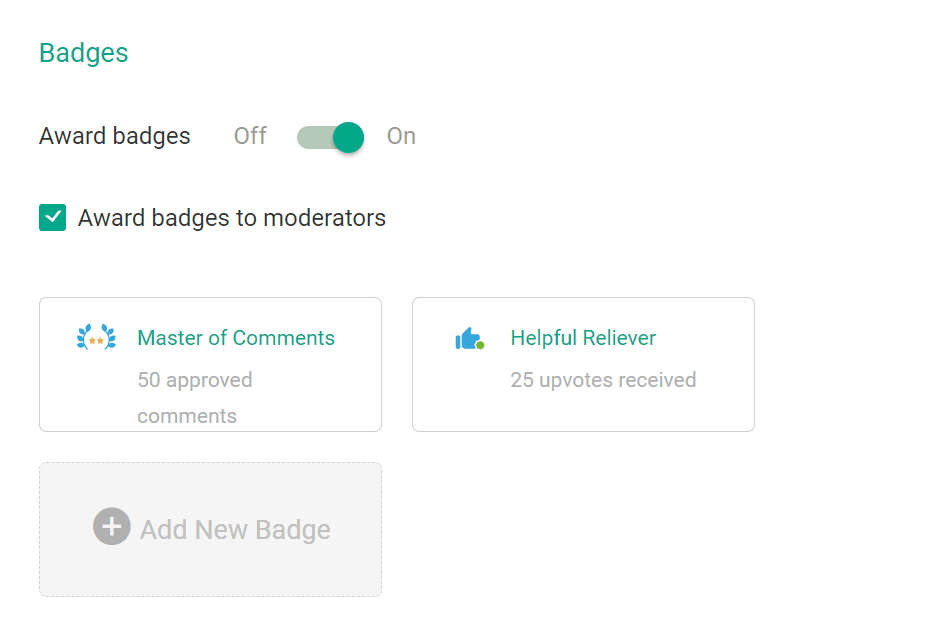Click the thumbs-up Helpful Reliever icon
This screenshot has width=933, height=627.
pos(469,339)
